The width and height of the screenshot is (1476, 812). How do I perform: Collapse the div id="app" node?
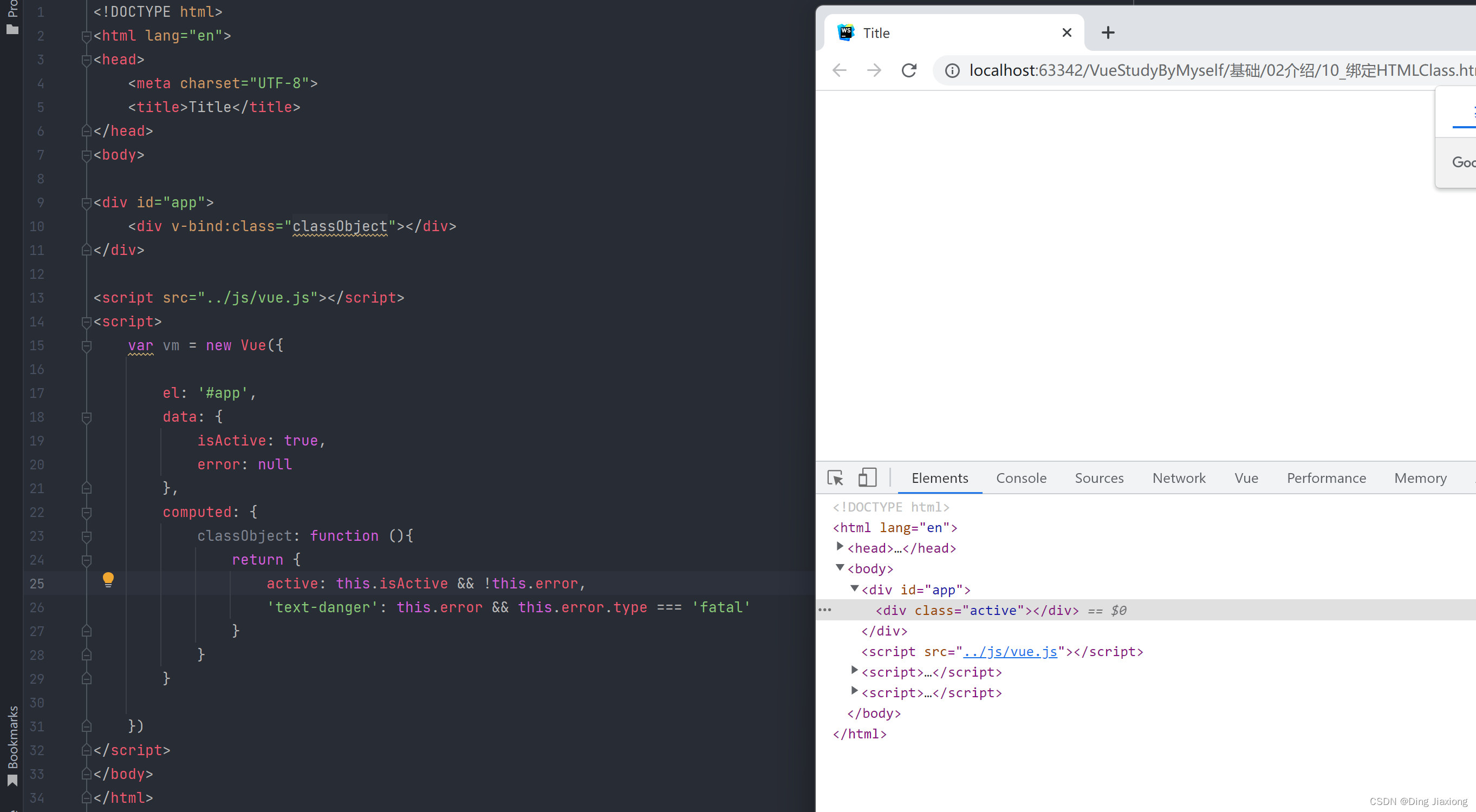pos(854,588)
